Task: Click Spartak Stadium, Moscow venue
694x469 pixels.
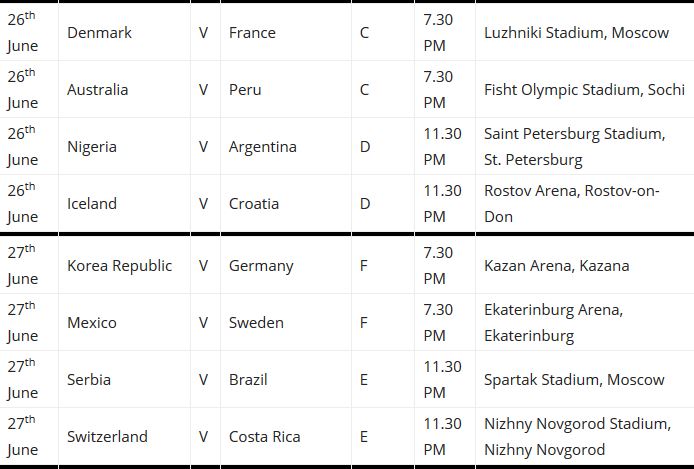Action: (574, 380)
